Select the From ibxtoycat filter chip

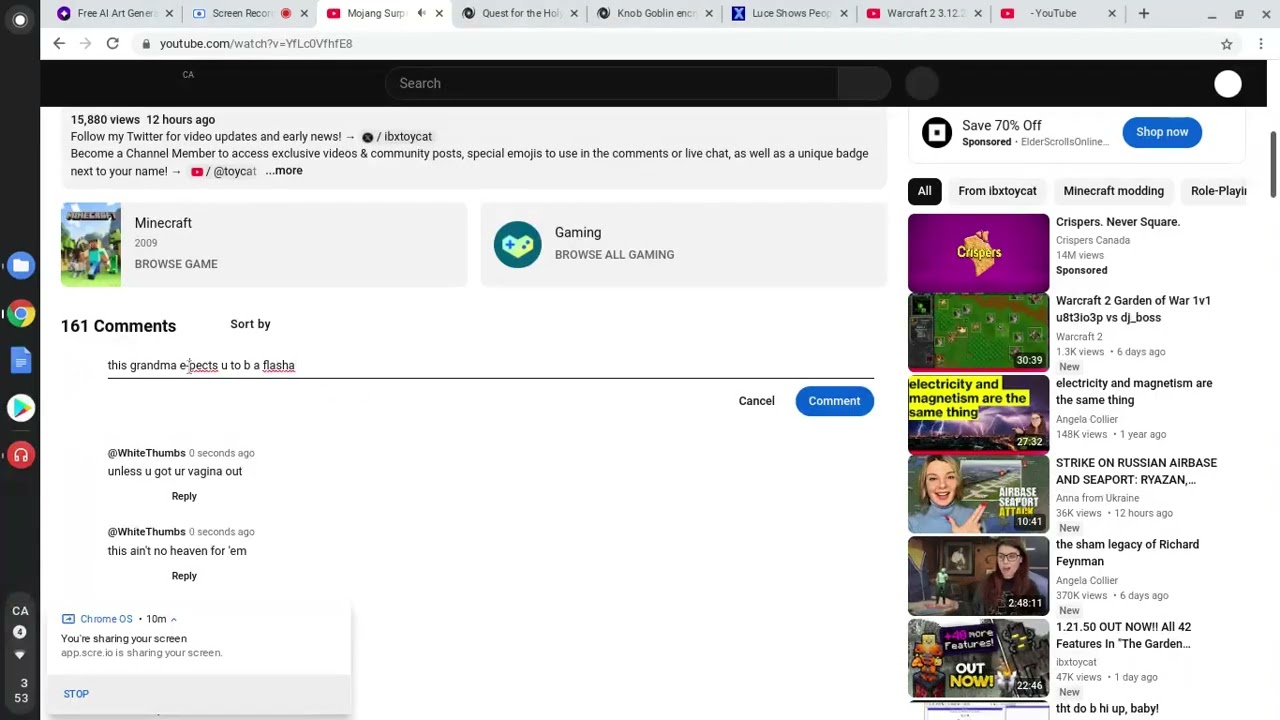coord(997,191)
